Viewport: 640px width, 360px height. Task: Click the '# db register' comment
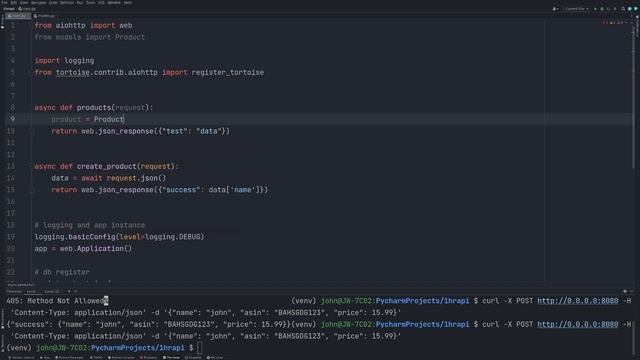62,272
